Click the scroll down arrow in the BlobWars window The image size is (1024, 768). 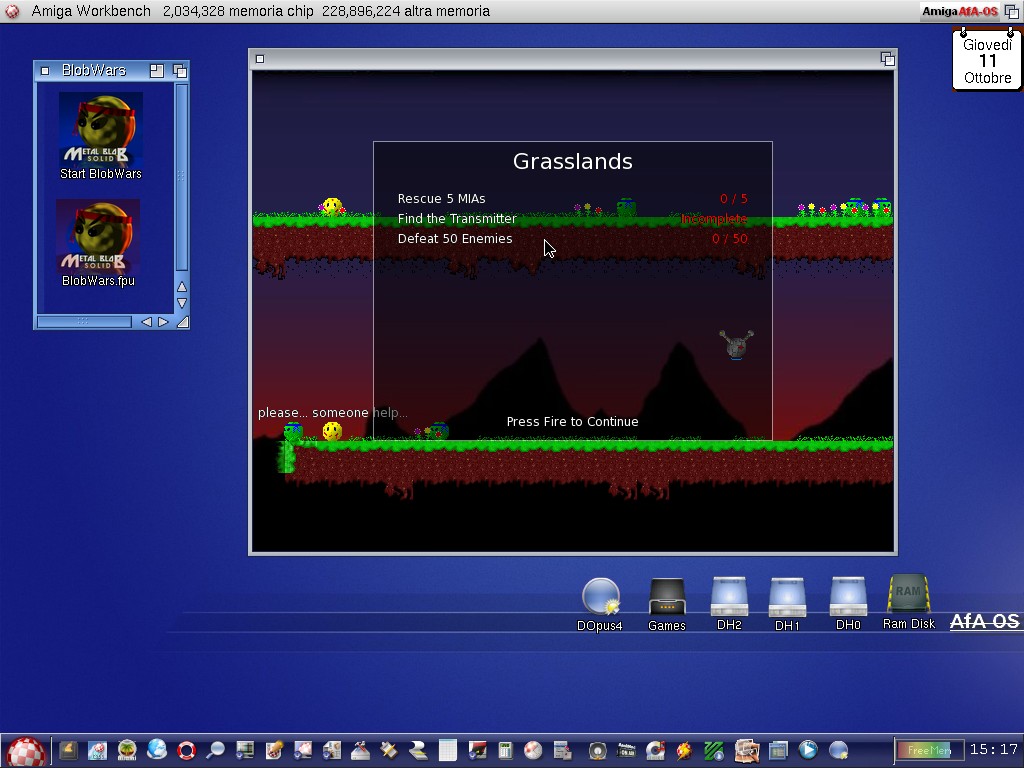tap(182, 303)
